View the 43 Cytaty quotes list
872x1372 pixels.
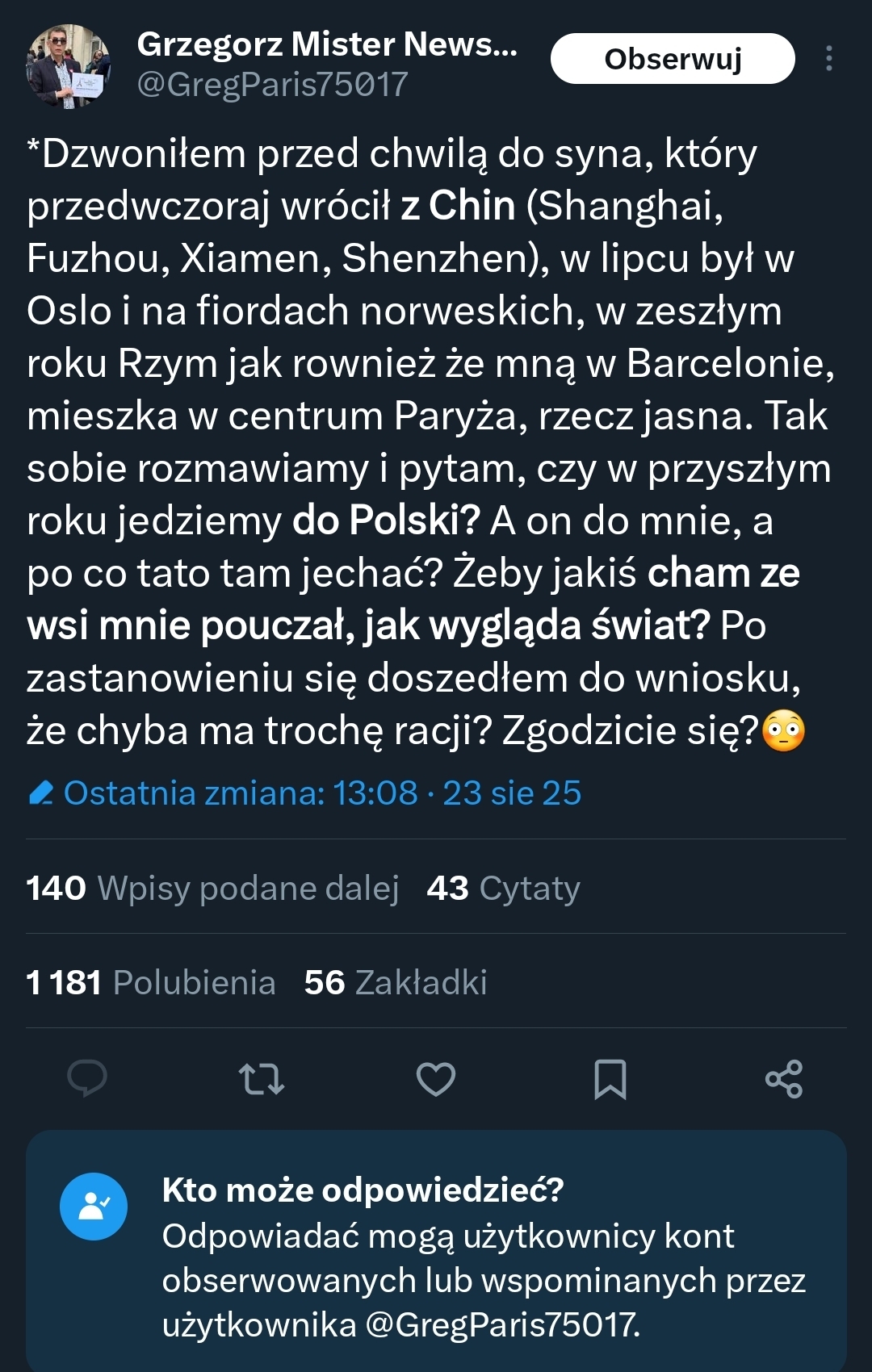coord(503,889)
